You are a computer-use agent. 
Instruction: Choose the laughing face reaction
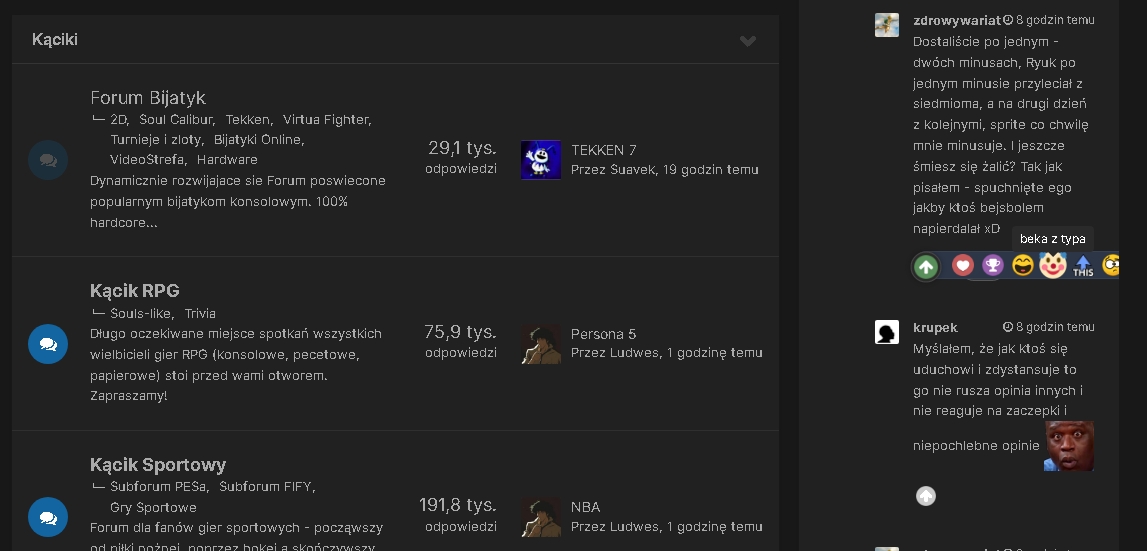(x=1023, y=265)
